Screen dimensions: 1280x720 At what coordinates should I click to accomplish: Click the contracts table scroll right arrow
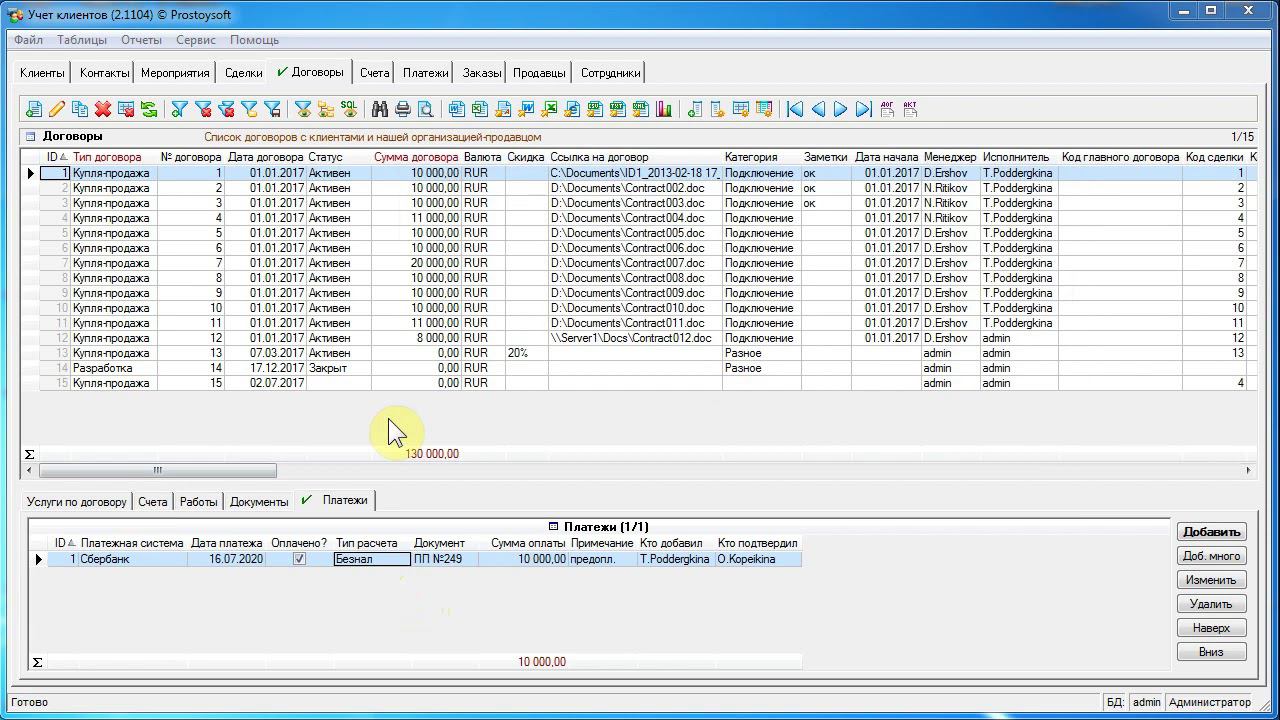tap(1248, 470)
